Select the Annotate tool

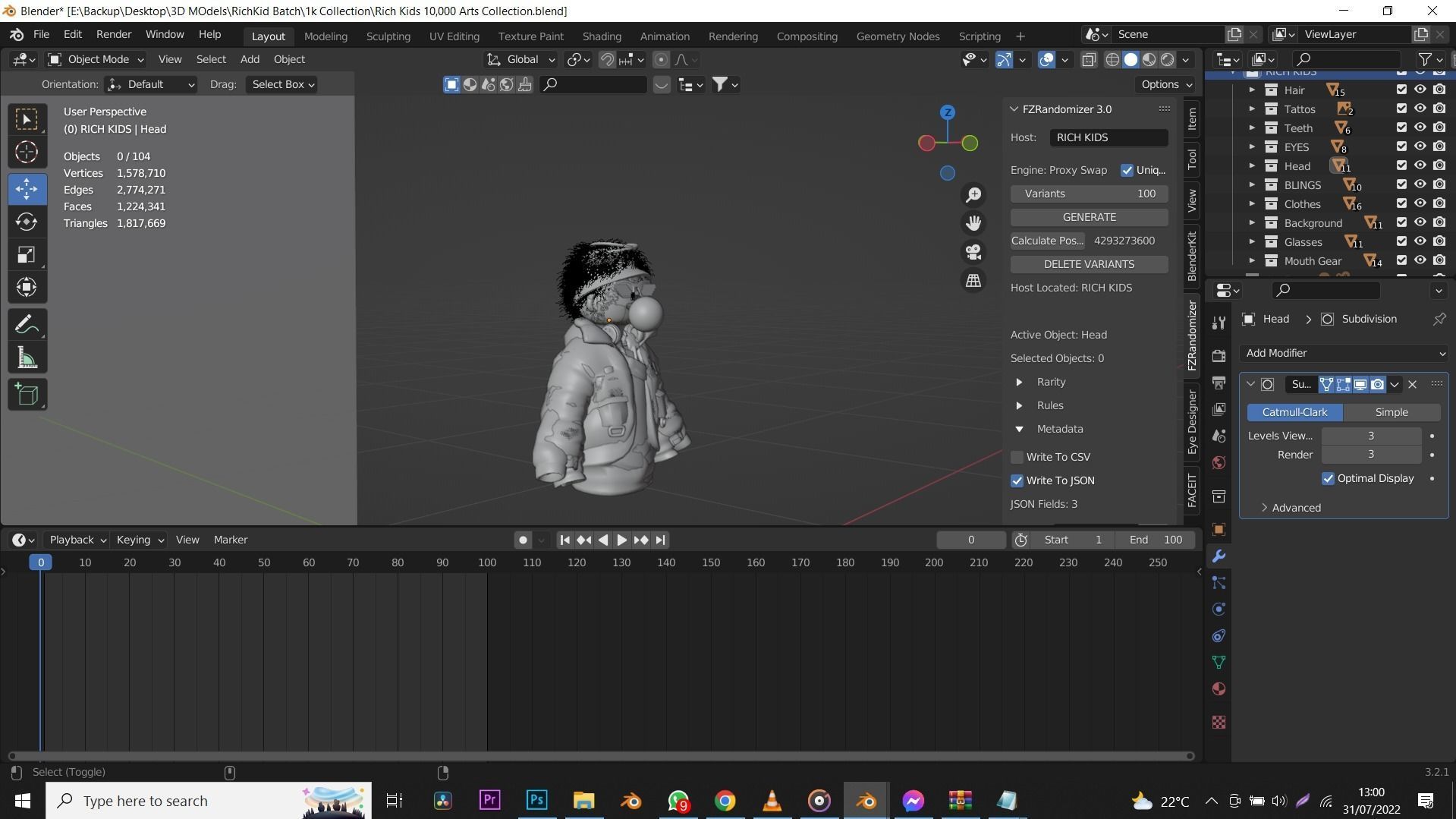pyautogui.click(x=27, y=325)
